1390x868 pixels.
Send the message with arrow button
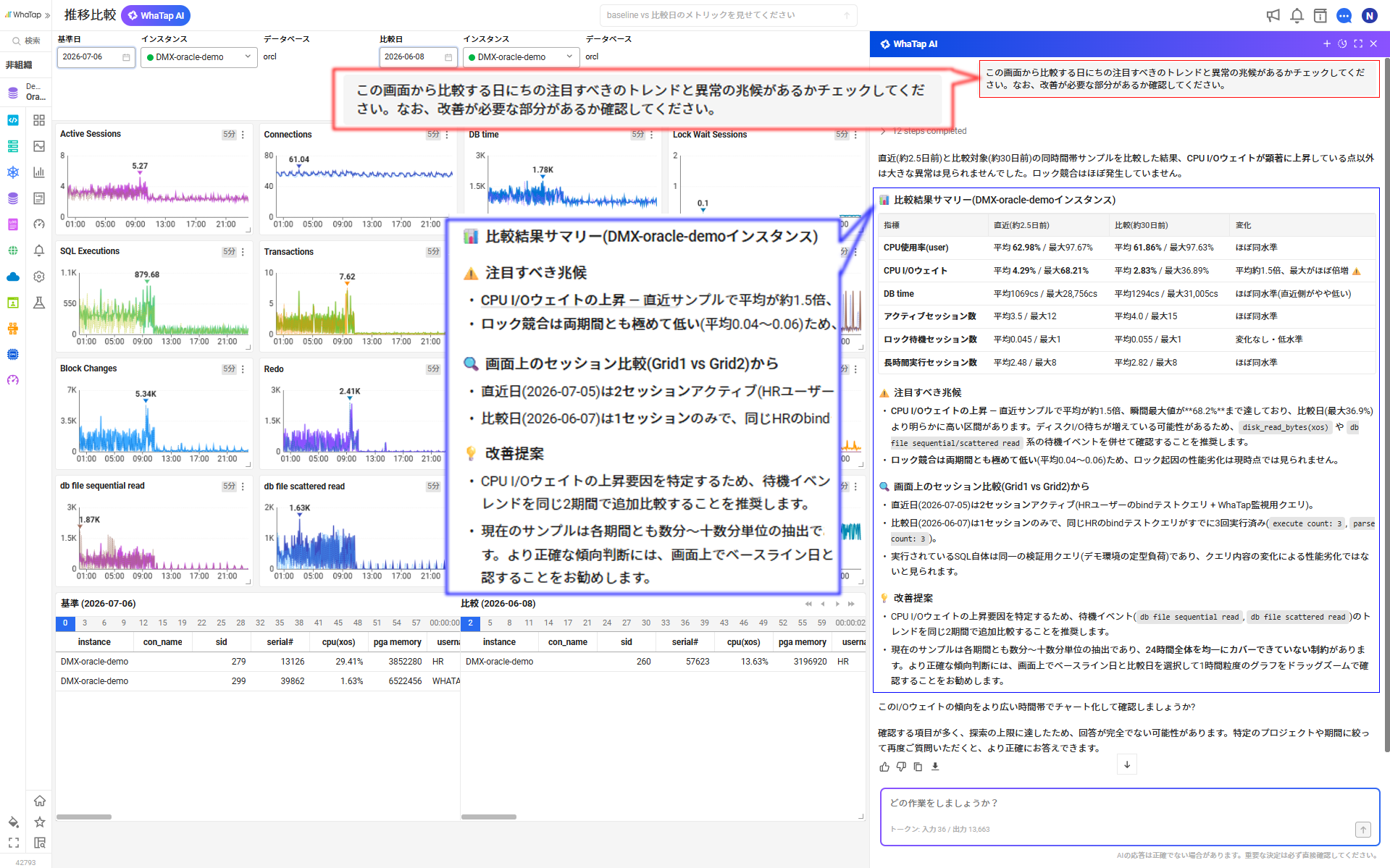coord(1363,830)
